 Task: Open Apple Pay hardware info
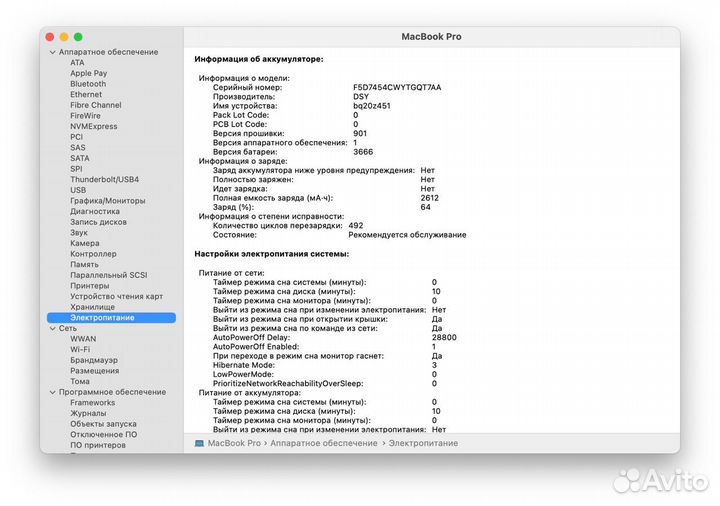point(88,73)
